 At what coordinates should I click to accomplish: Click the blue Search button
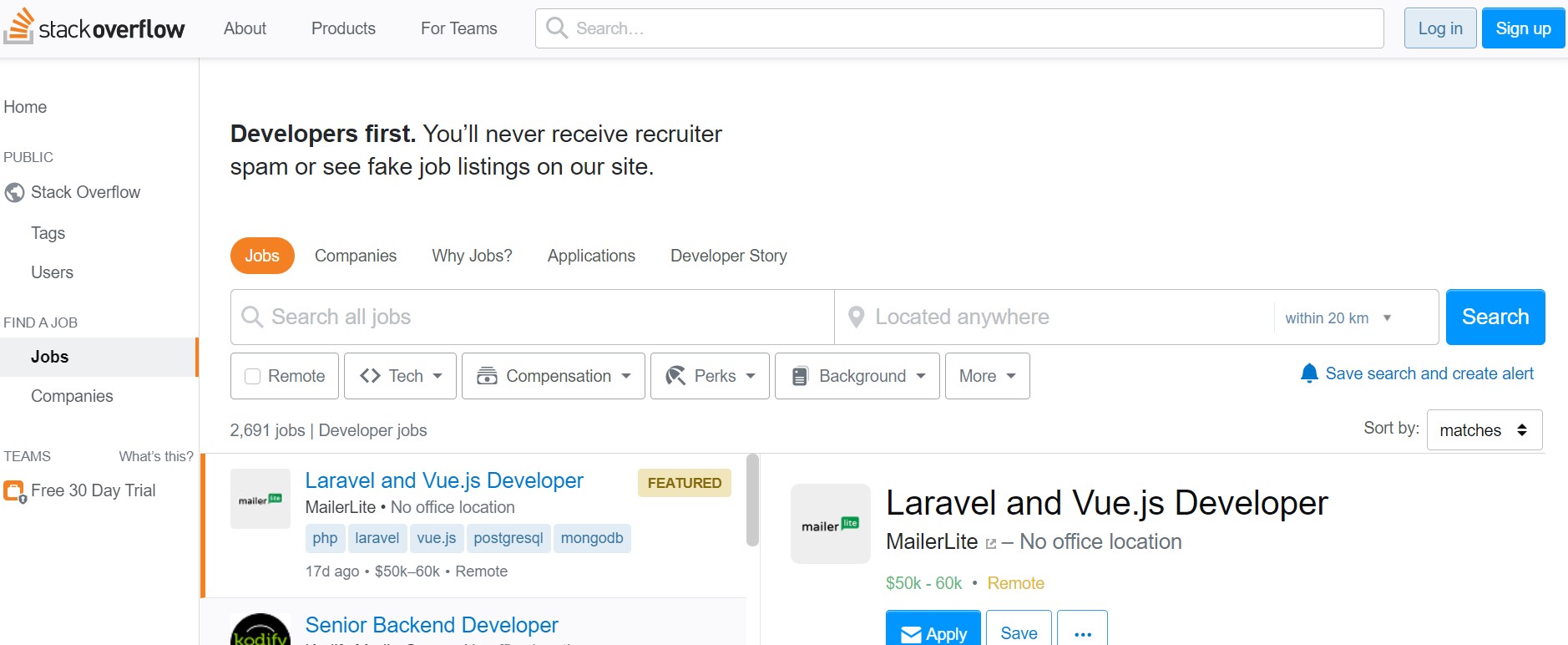(1495, 317)
